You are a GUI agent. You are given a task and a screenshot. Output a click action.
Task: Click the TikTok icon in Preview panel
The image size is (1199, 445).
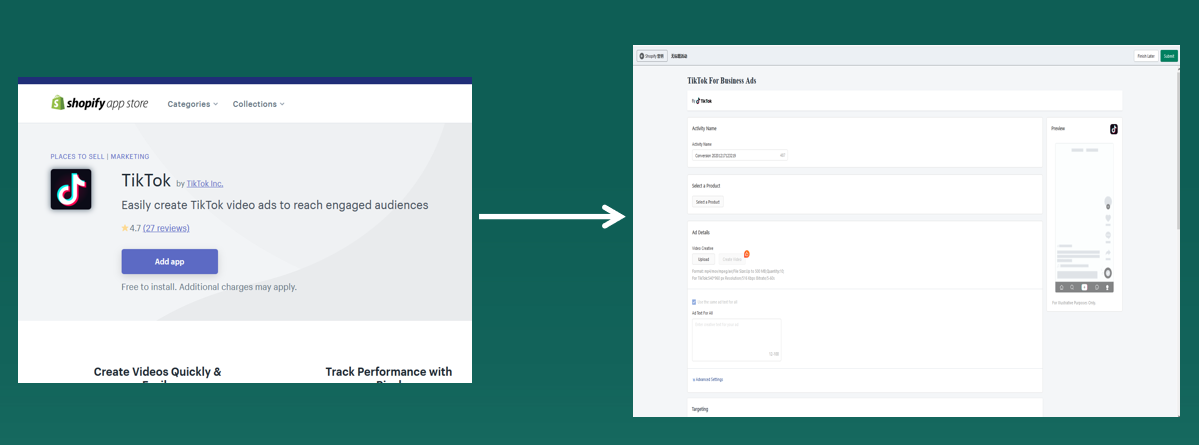click(1113, 129)
